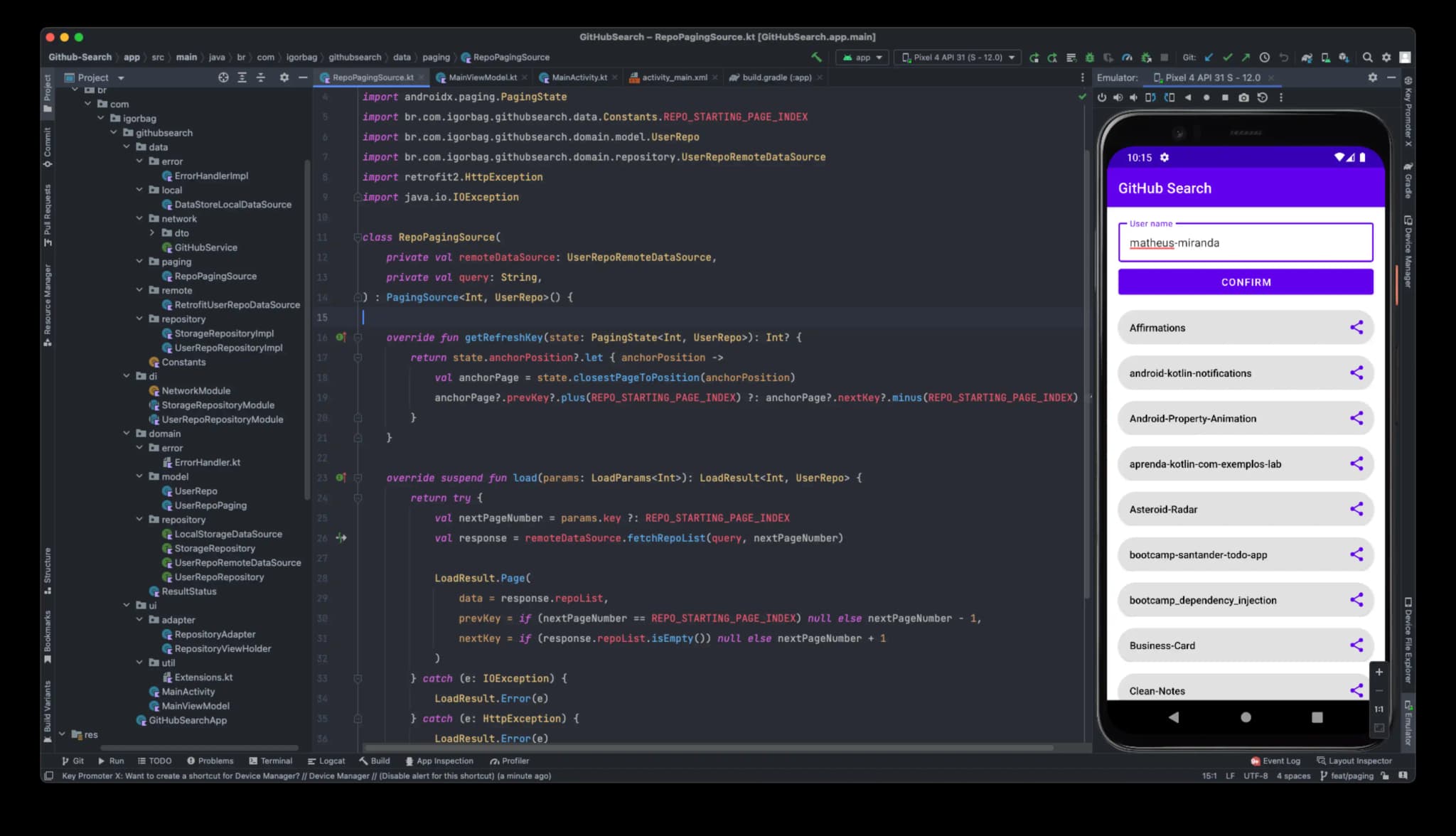
Task: Click the share icon next to Affirmations
Action: 1356,327
